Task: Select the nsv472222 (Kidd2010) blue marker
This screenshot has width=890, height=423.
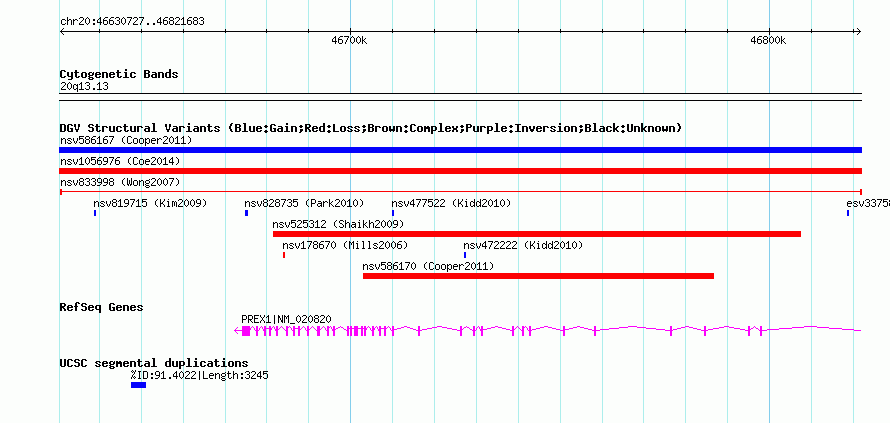Action: [x=465, y=255]
